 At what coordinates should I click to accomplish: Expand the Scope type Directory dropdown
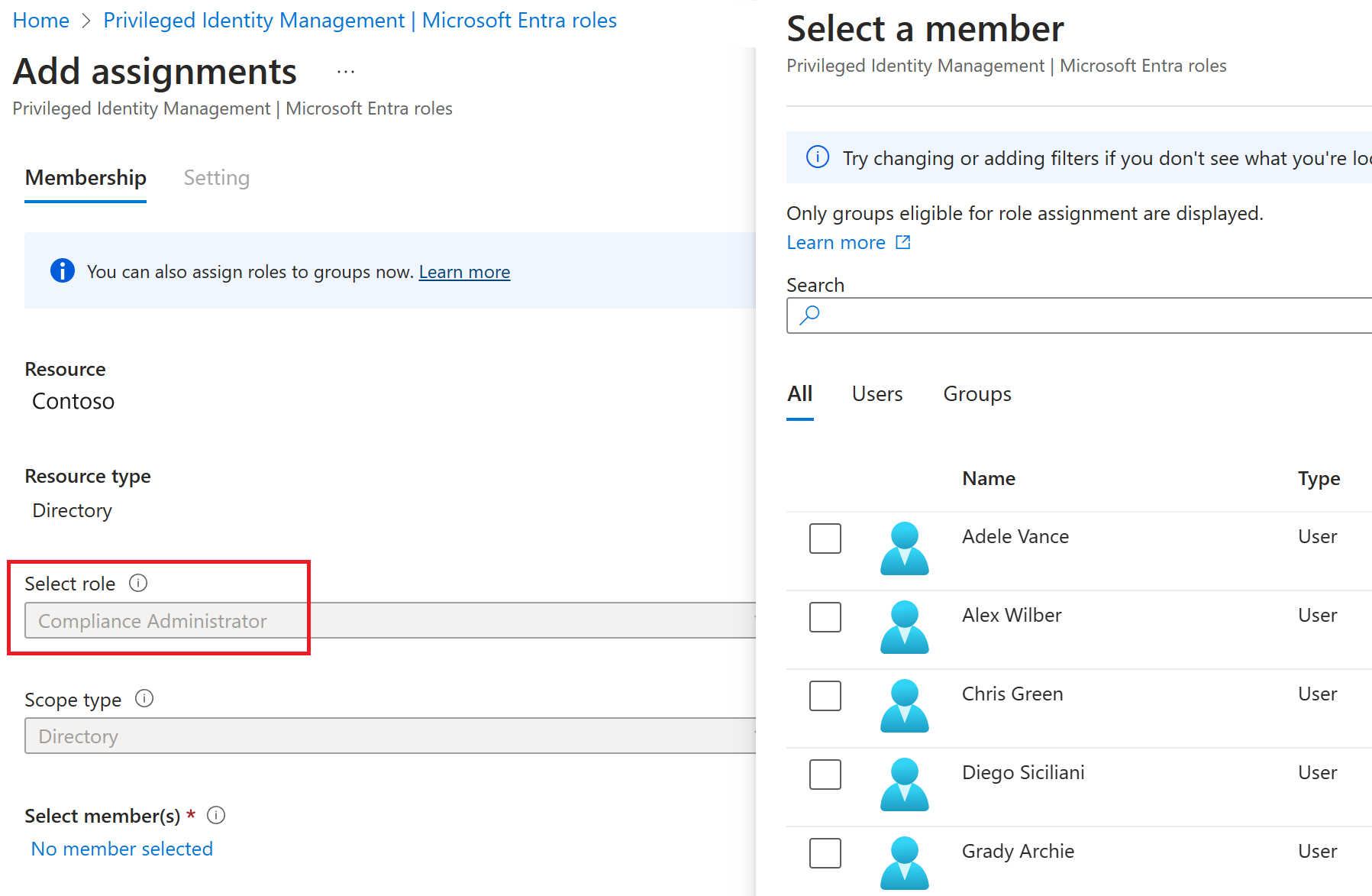tap(389, 736)
